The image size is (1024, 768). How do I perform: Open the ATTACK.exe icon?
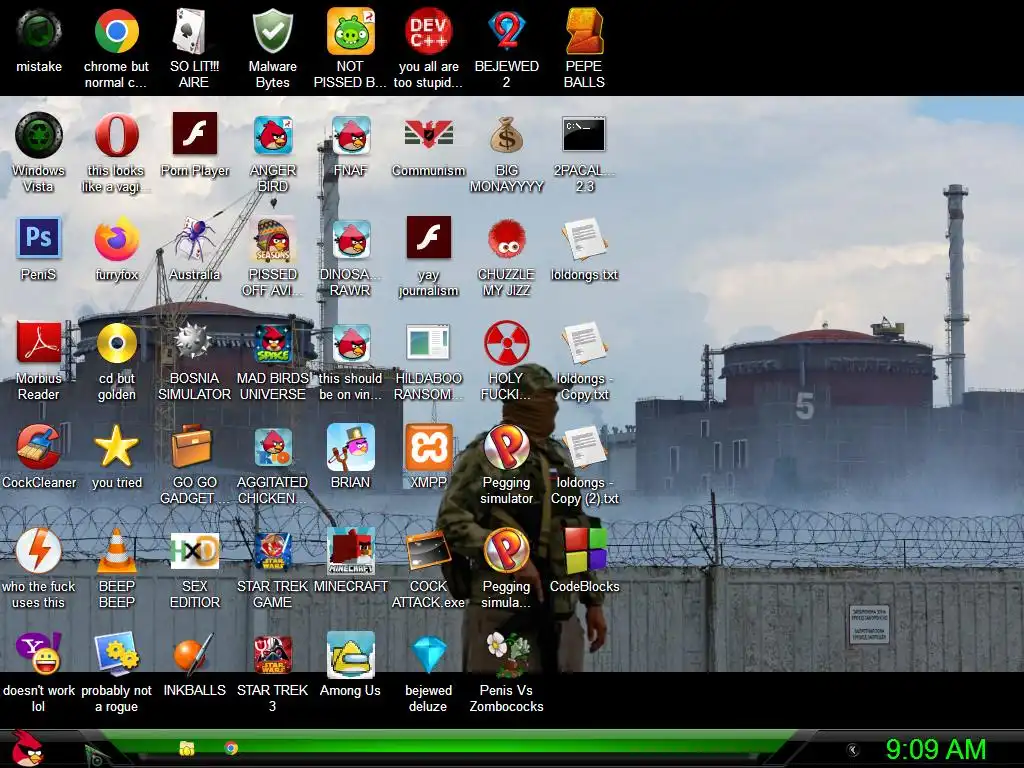(428, 551)
